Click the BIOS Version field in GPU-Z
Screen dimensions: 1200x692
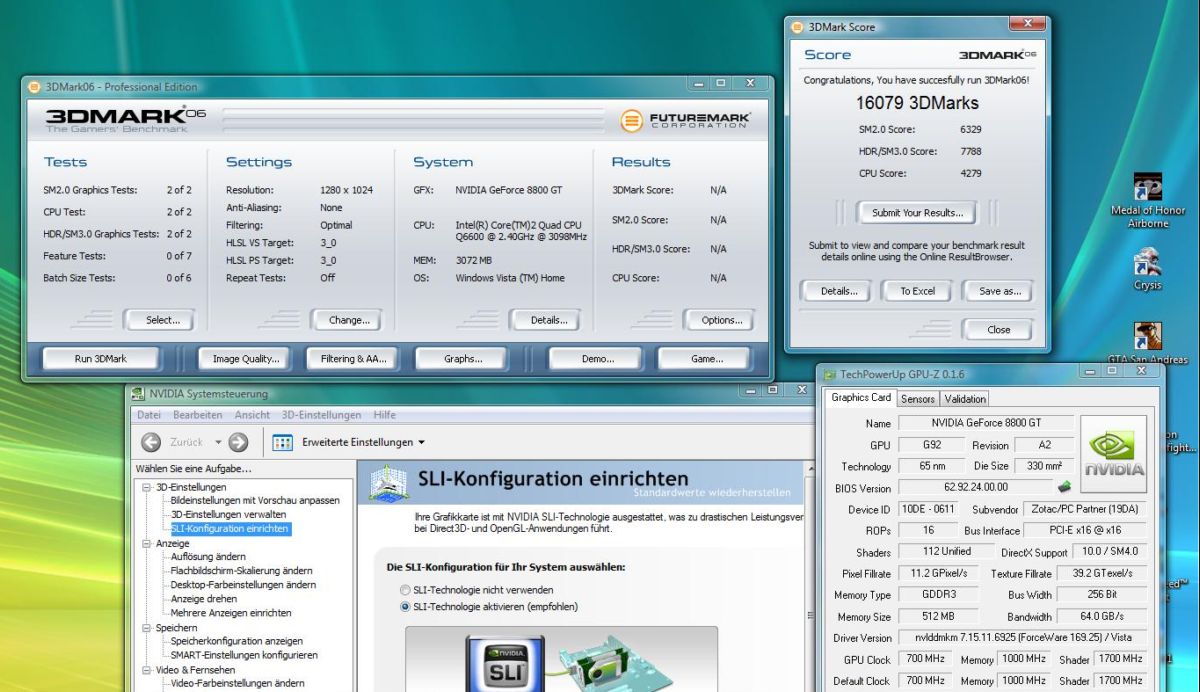[x=975, y=488]
